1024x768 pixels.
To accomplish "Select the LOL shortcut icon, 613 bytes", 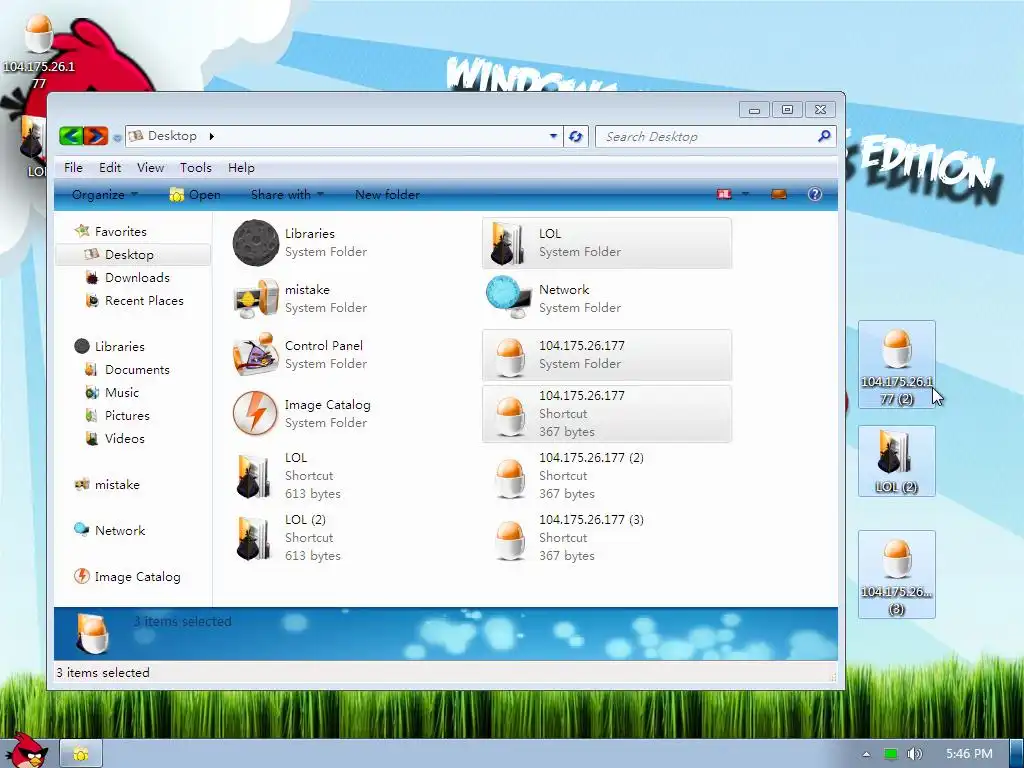I will [x=253, y=475].
